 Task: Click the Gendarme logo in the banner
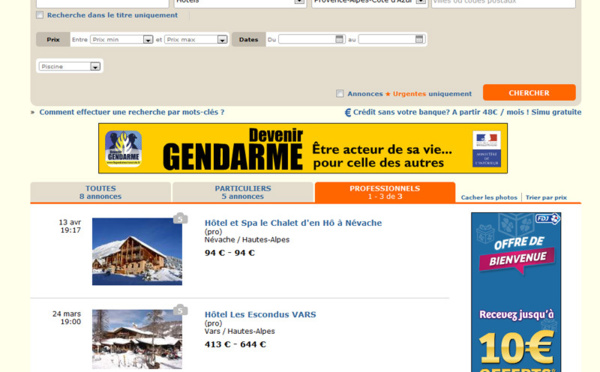click(123, 148)
